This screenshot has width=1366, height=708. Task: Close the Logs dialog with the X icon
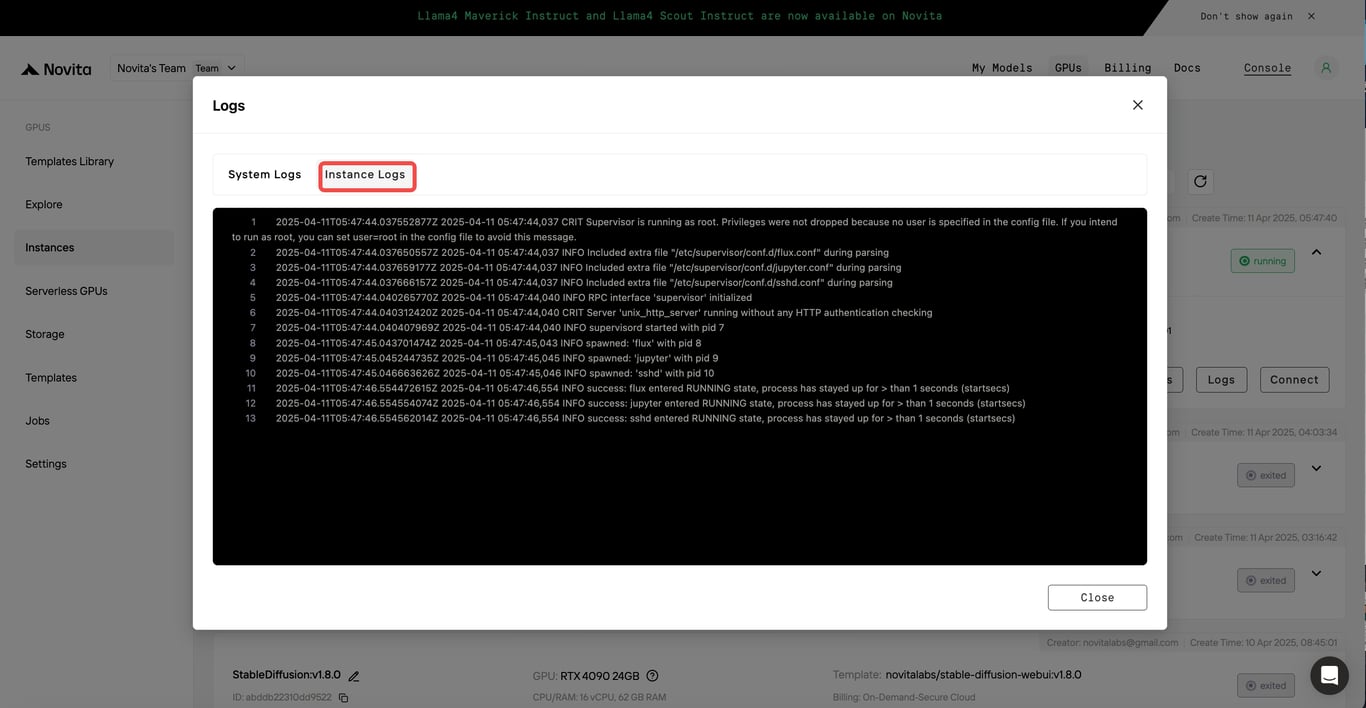coord(1137,105)
